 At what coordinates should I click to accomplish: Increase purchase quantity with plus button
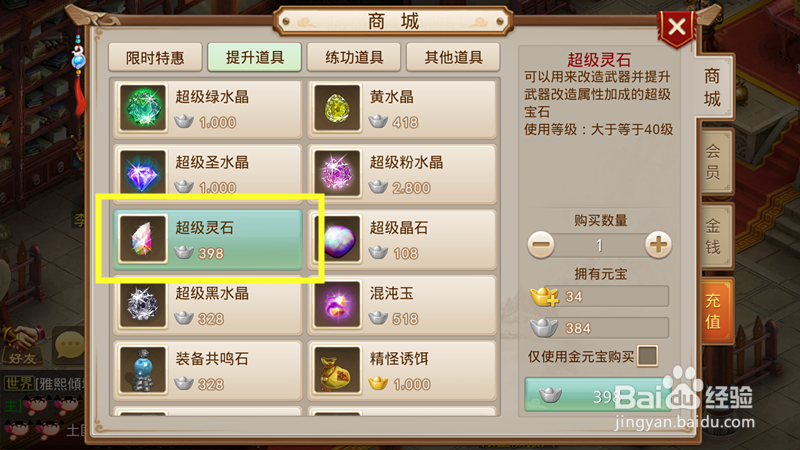658,244
